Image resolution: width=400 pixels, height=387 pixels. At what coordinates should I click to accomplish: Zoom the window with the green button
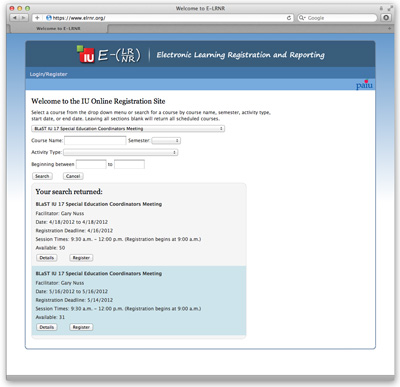[27, 8]
